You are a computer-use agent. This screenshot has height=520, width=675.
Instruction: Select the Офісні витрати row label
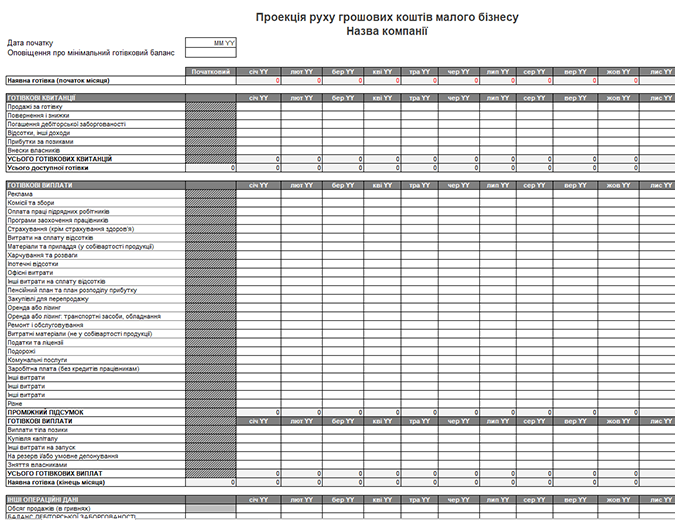[30, 272]
